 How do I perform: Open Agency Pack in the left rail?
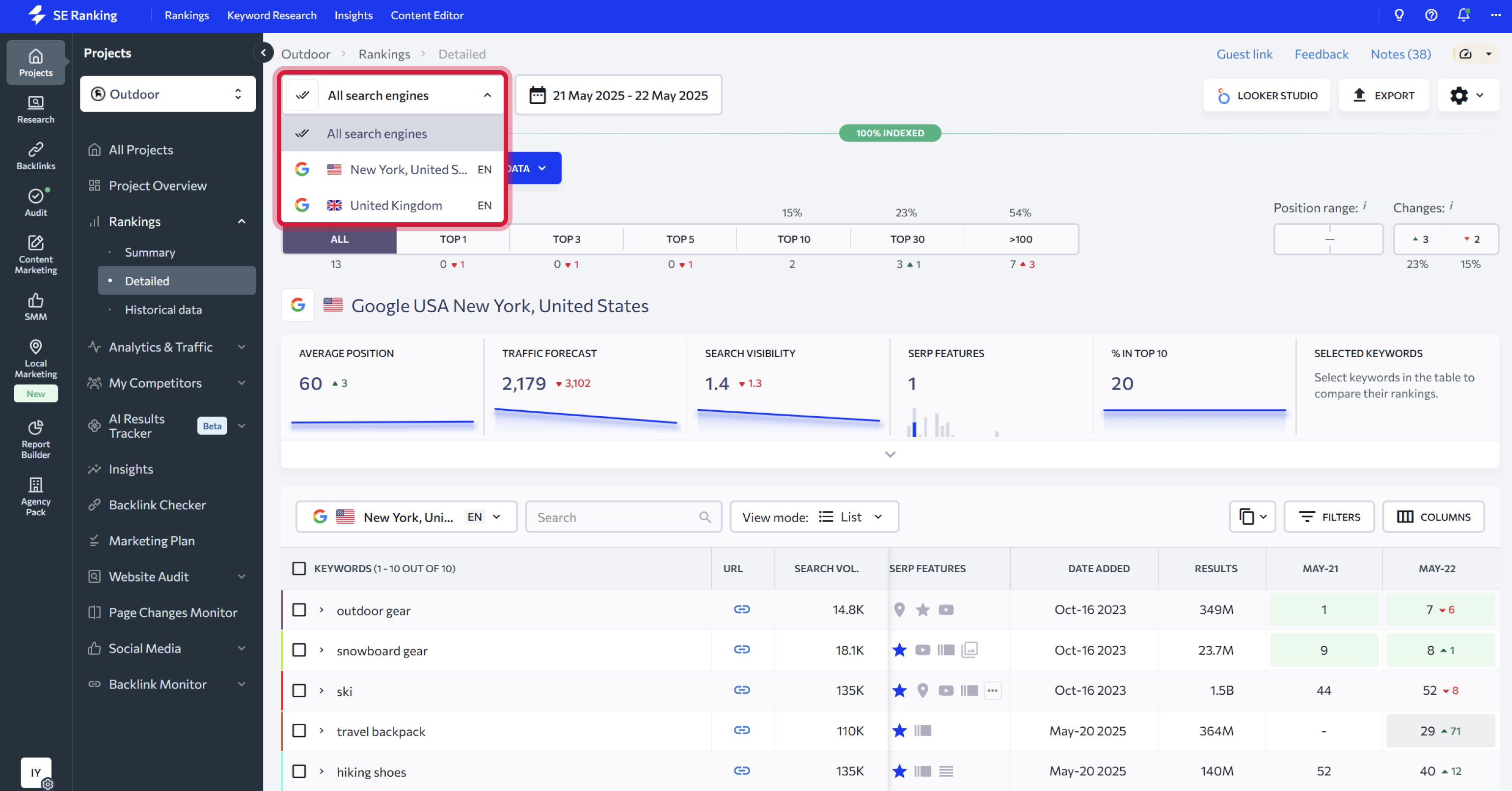(36, 497)
